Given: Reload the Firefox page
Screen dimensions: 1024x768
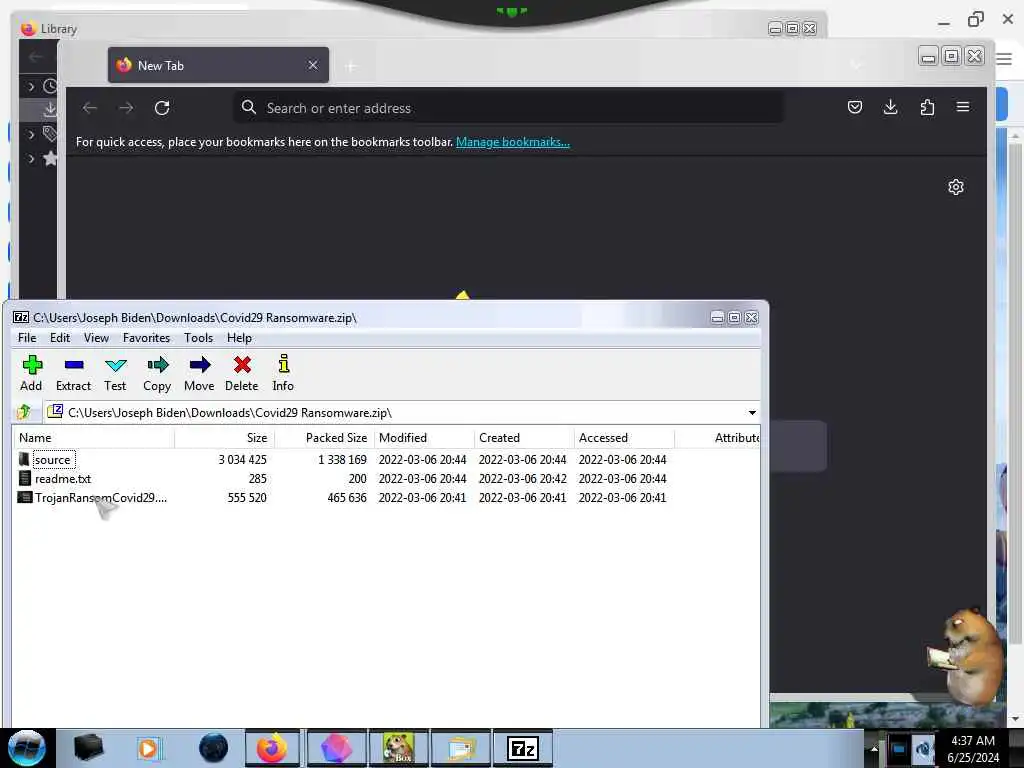Looking at the screenshot, I should point(162,108).
